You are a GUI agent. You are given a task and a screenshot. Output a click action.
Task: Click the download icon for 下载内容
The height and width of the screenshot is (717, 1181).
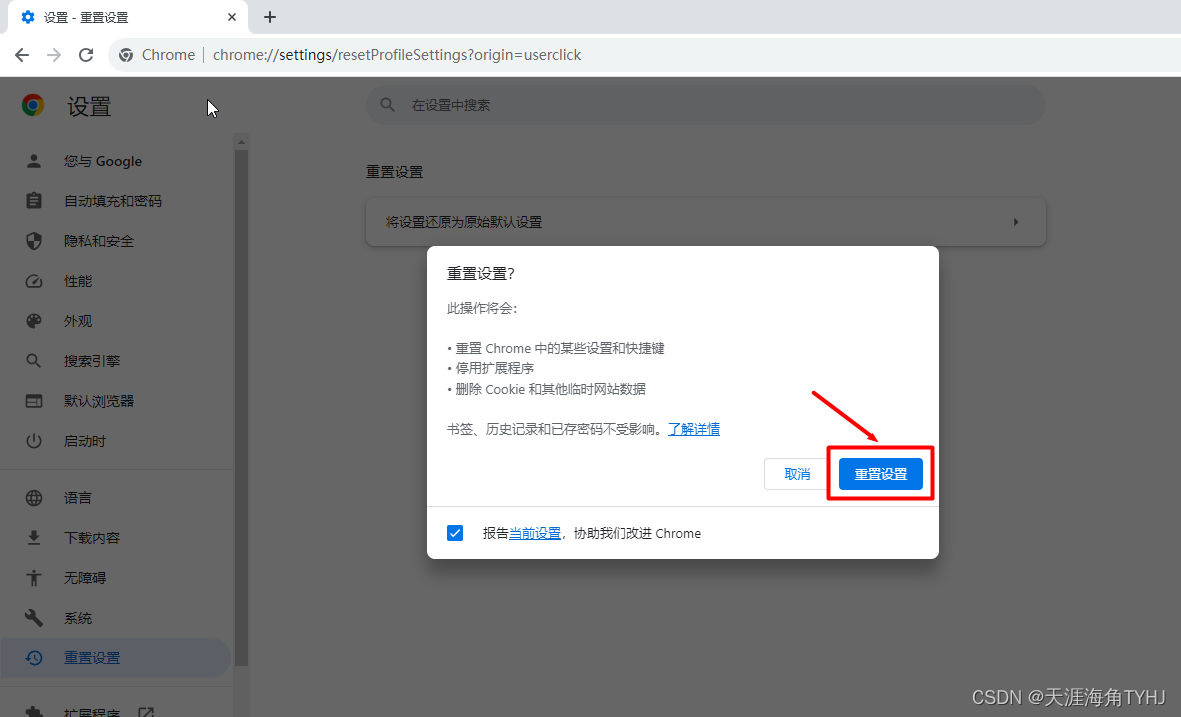pos(34,537)
